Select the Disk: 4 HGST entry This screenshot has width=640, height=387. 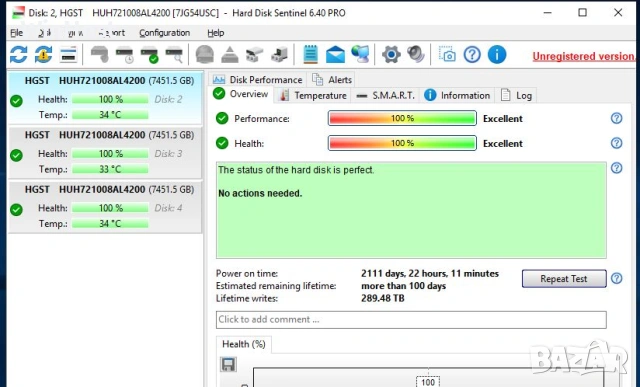pyautogui.click(x=105, y=207)
